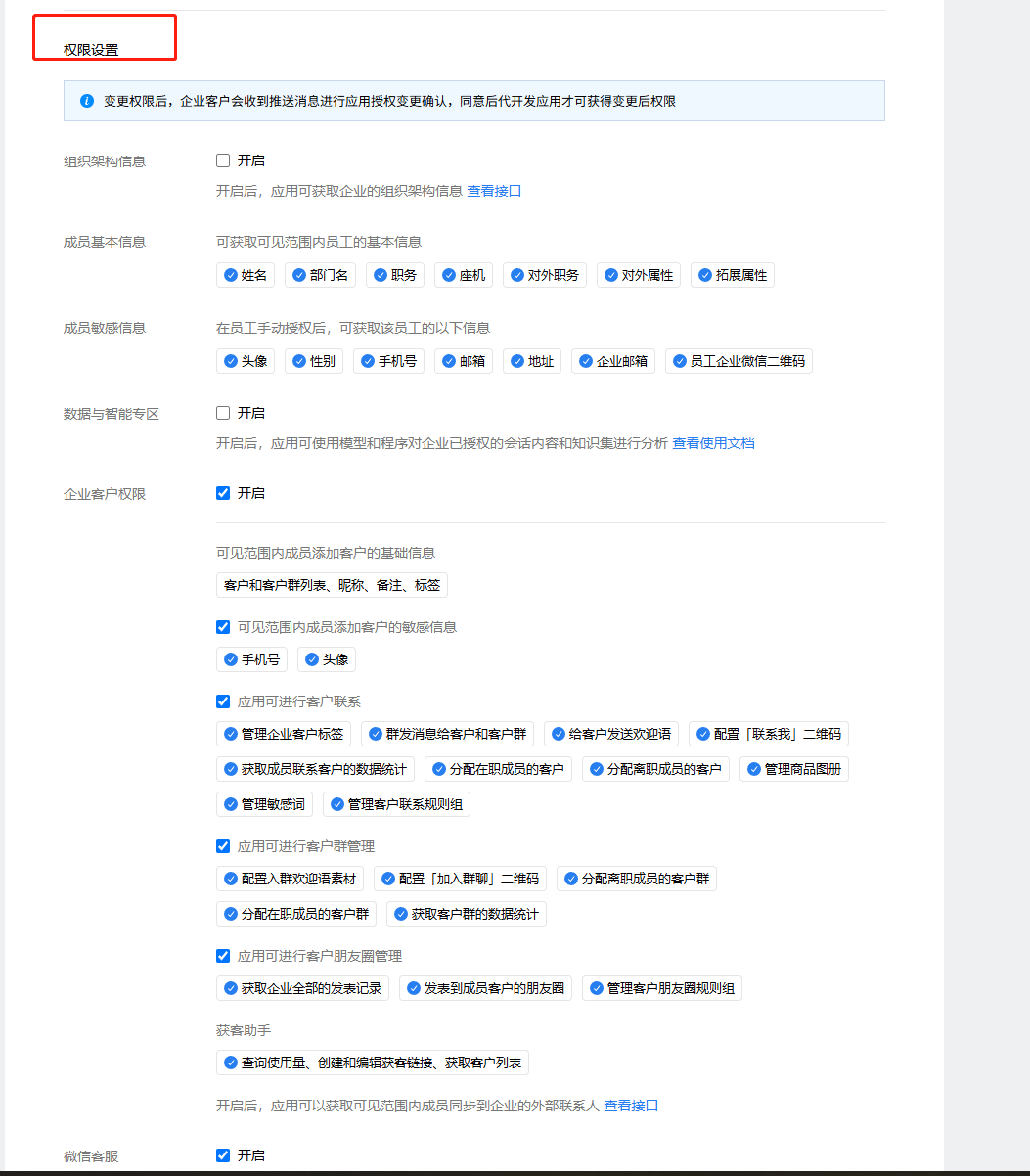1030x1176 pixels.
Task: Click the 成员基本信息 label
Action: click(x=105, y=242)
